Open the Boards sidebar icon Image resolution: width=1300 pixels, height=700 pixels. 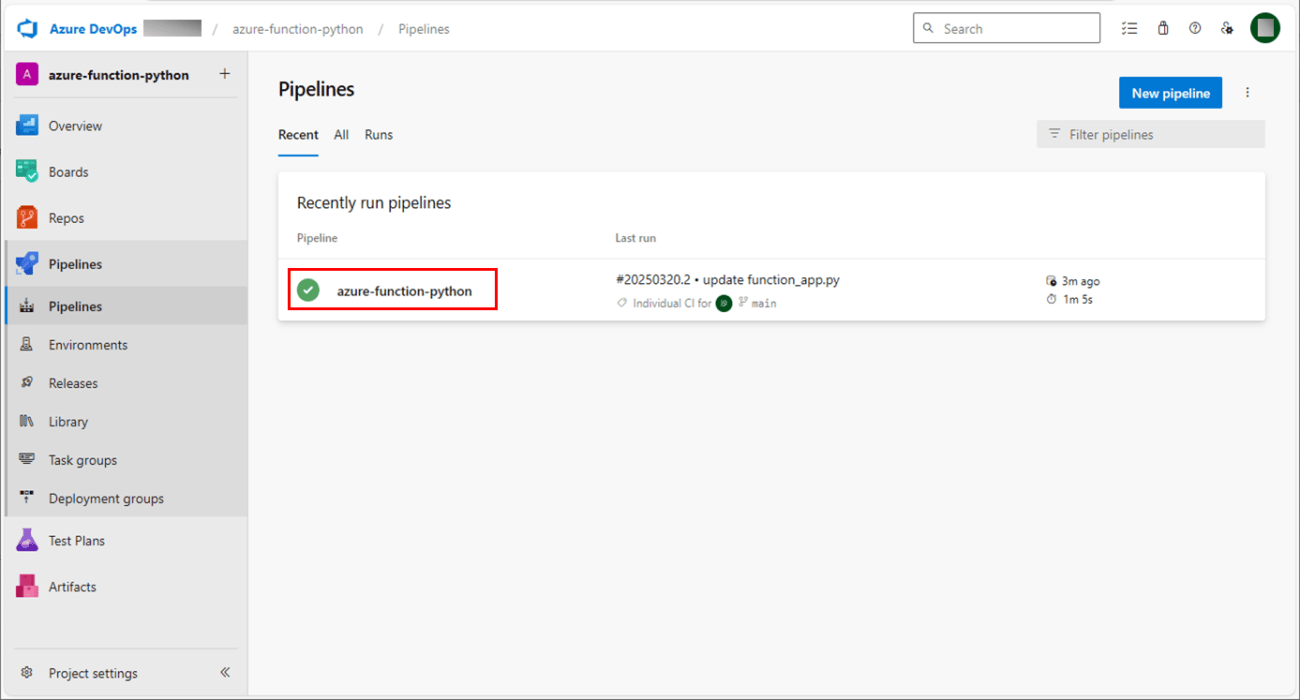coord(27,172)
